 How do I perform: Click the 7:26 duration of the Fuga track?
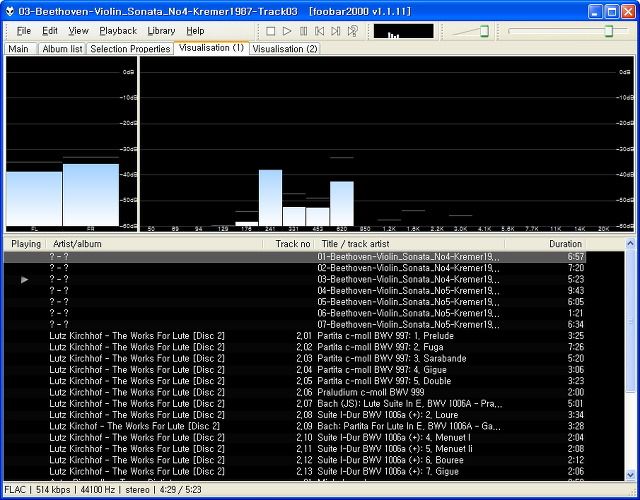(x=576, y=347)
